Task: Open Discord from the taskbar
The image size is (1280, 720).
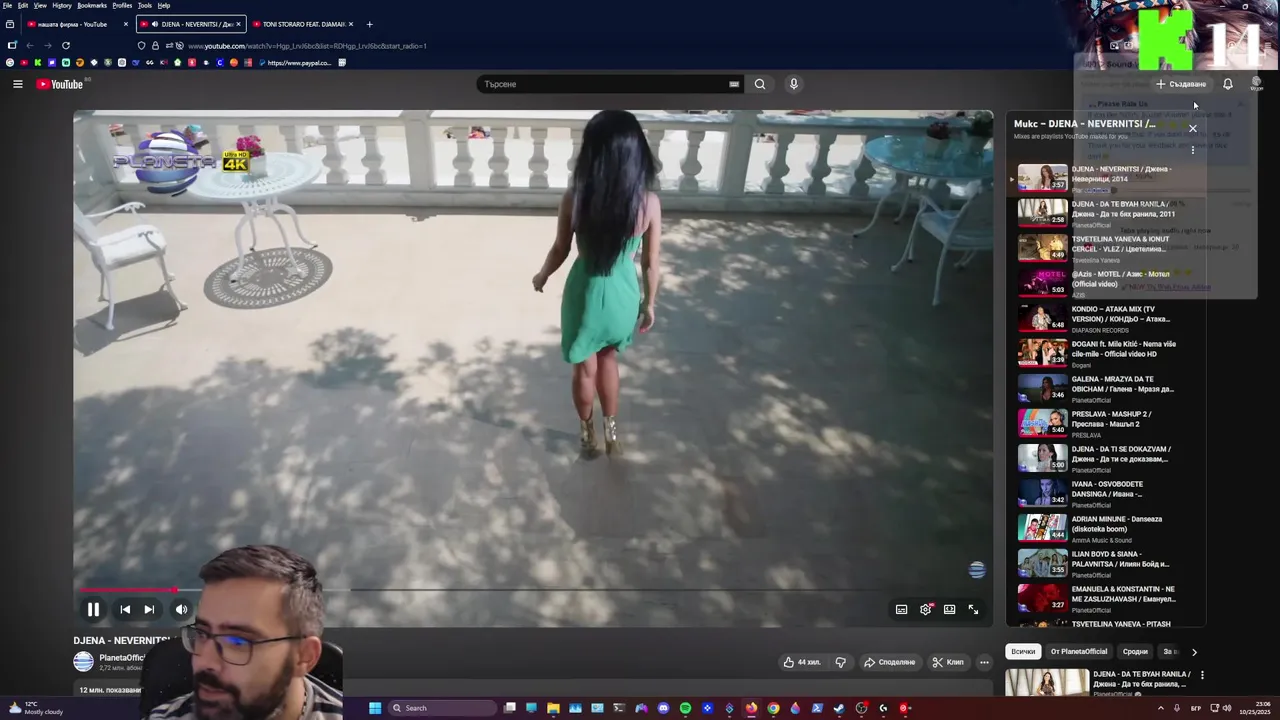Action: click(663, 708)
